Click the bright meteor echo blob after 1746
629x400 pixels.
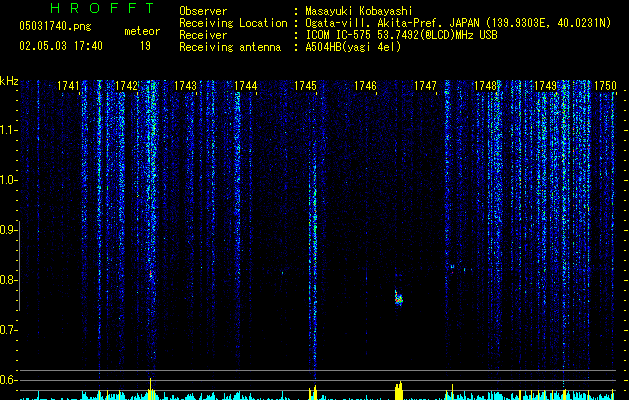pos(398,298)
